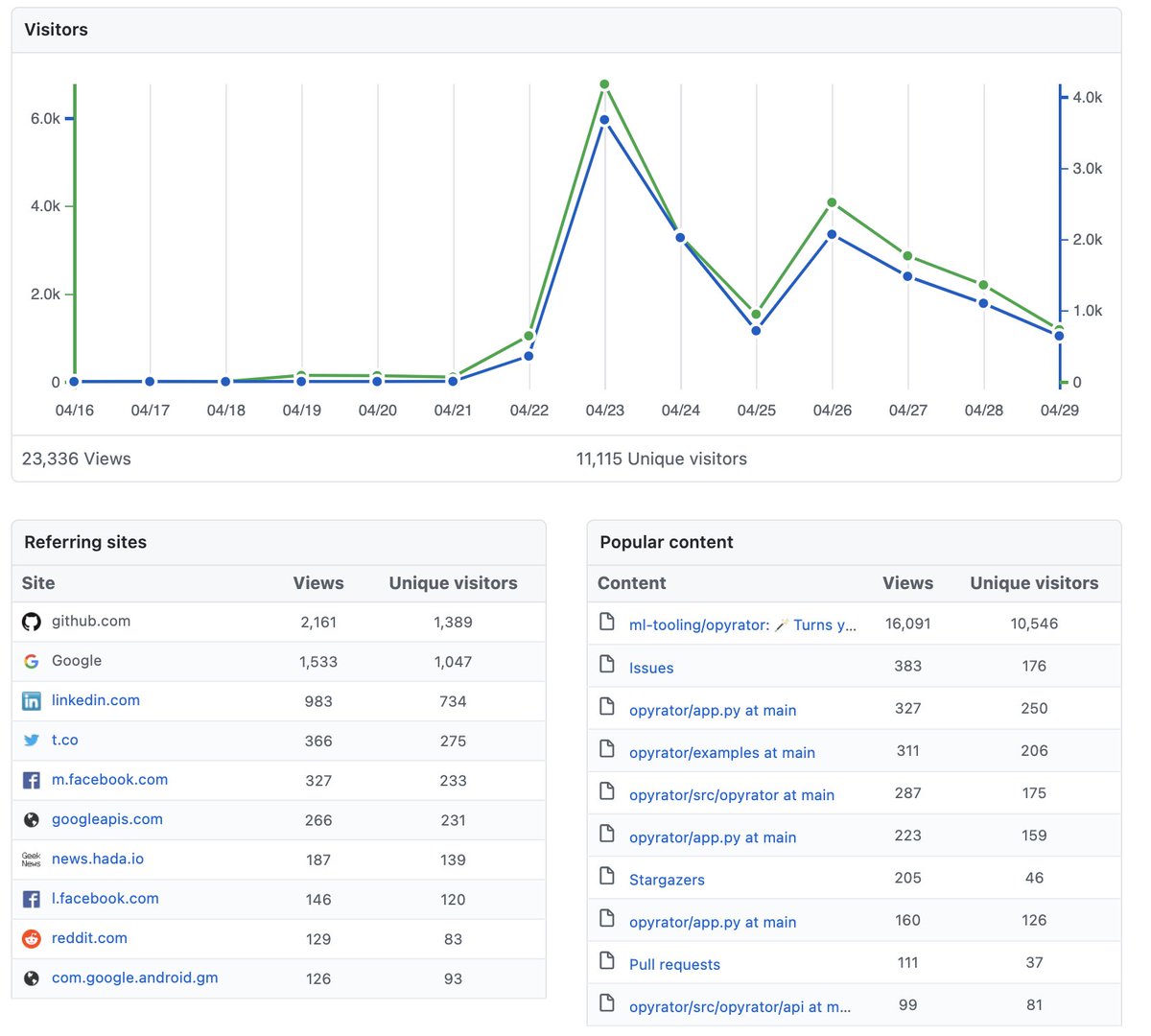Click the 16,091 views cell

tap(908, 624)
